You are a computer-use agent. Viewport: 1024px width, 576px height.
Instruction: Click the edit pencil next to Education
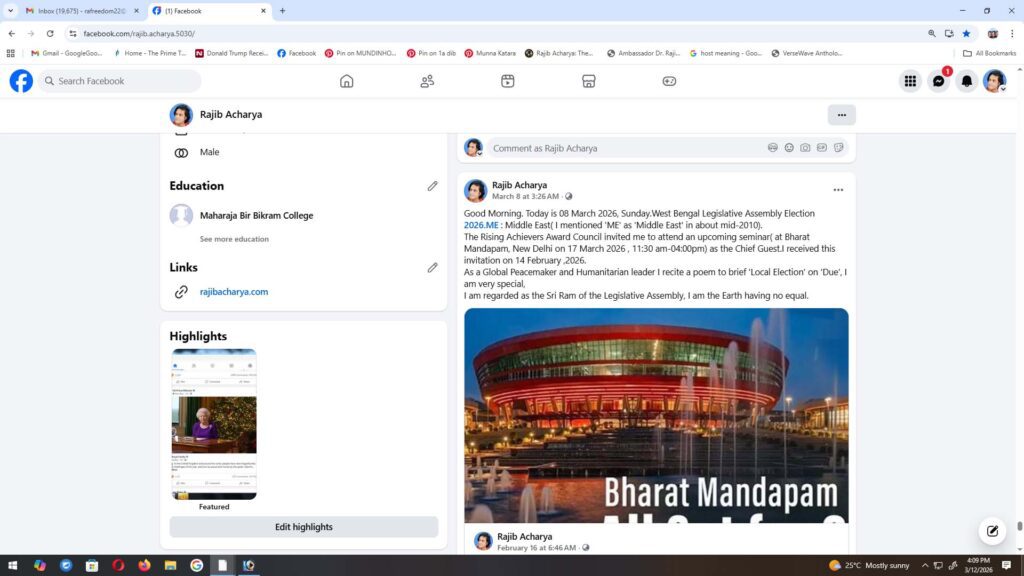[432, 186]
